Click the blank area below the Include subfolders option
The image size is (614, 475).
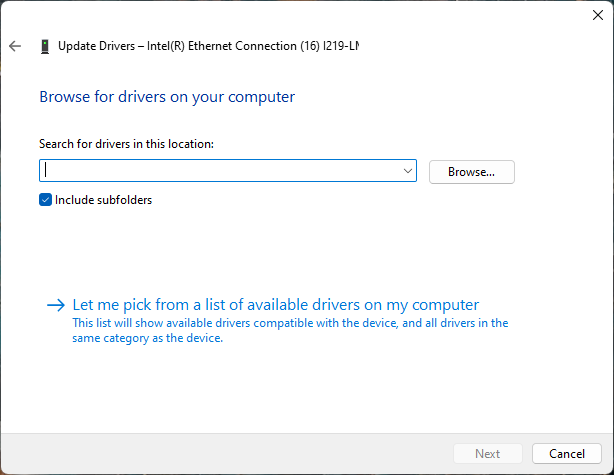point(250,250)
